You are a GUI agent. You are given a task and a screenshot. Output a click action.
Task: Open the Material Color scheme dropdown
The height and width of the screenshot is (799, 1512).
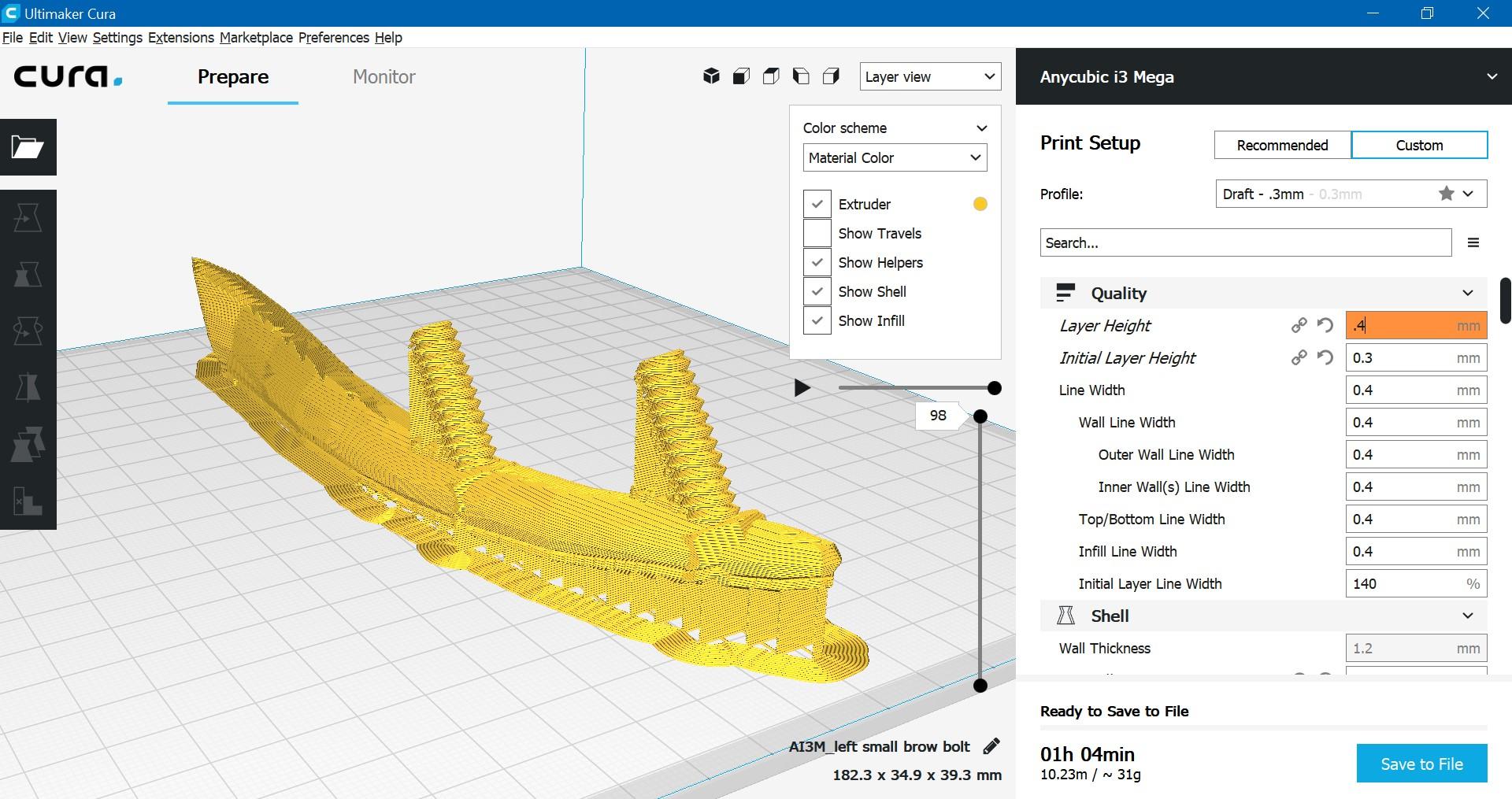(895, 157)
